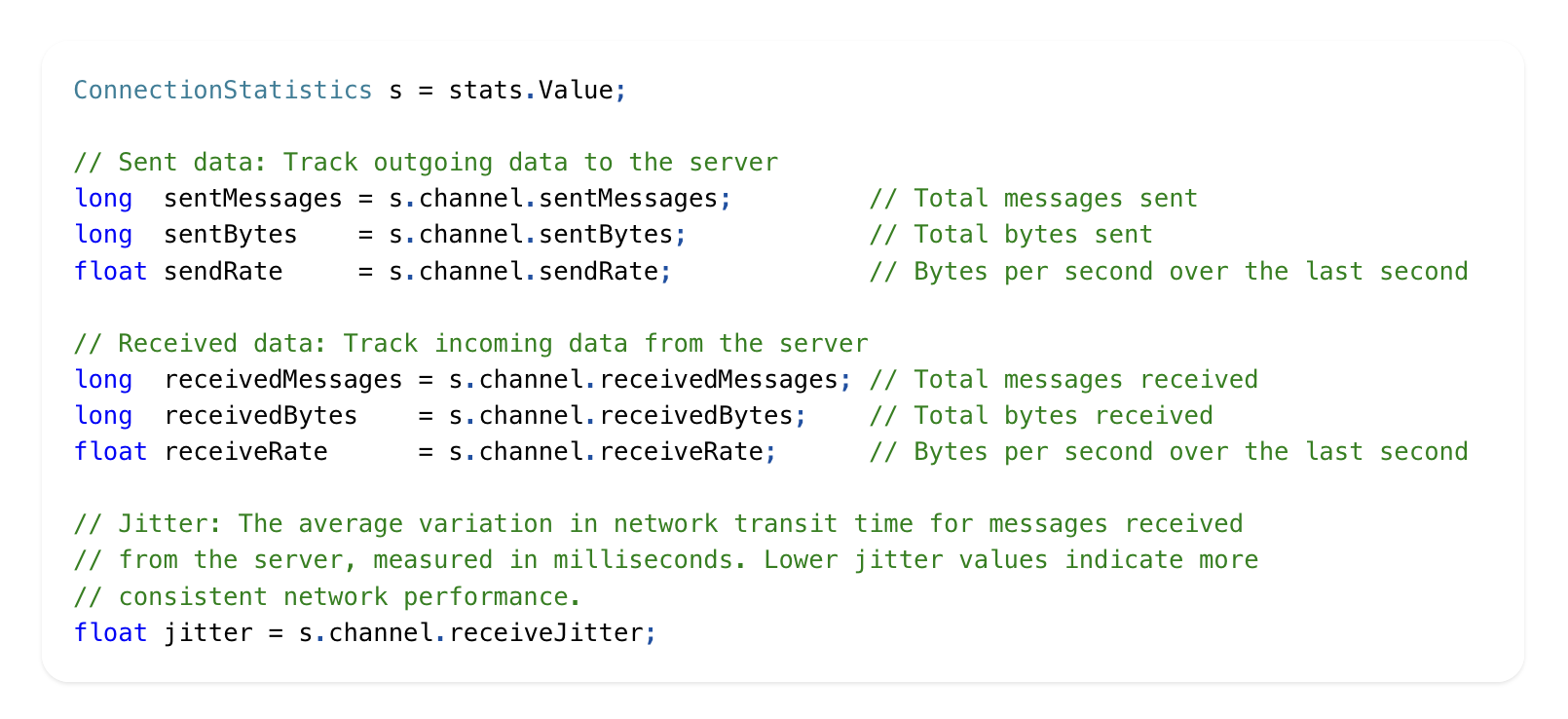Click the "Received data" comment line
The image size is (1568, 719).
[x=470, y=344]
